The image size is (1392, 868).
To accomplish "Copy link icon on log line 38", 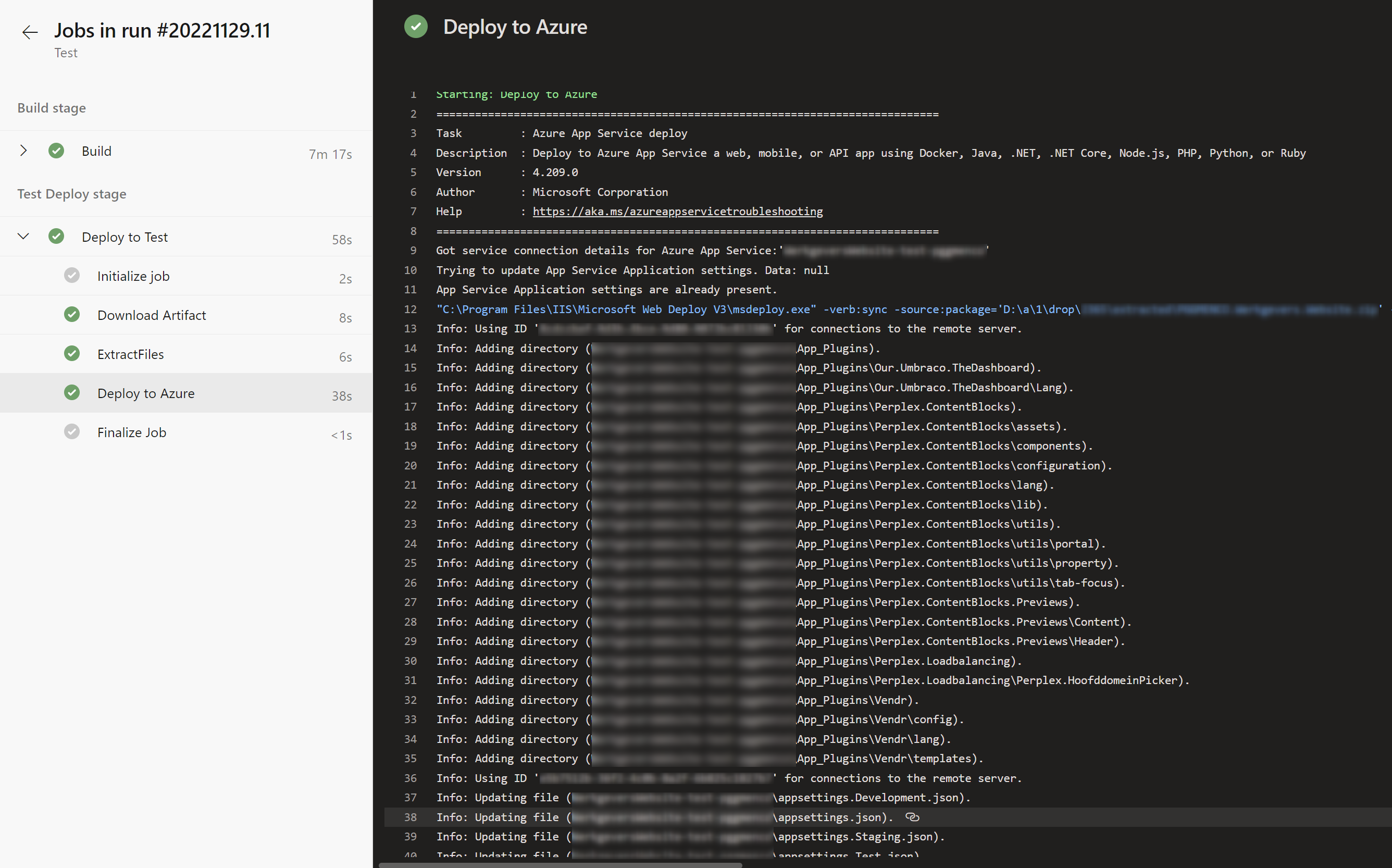I will (x=912, y=817).
